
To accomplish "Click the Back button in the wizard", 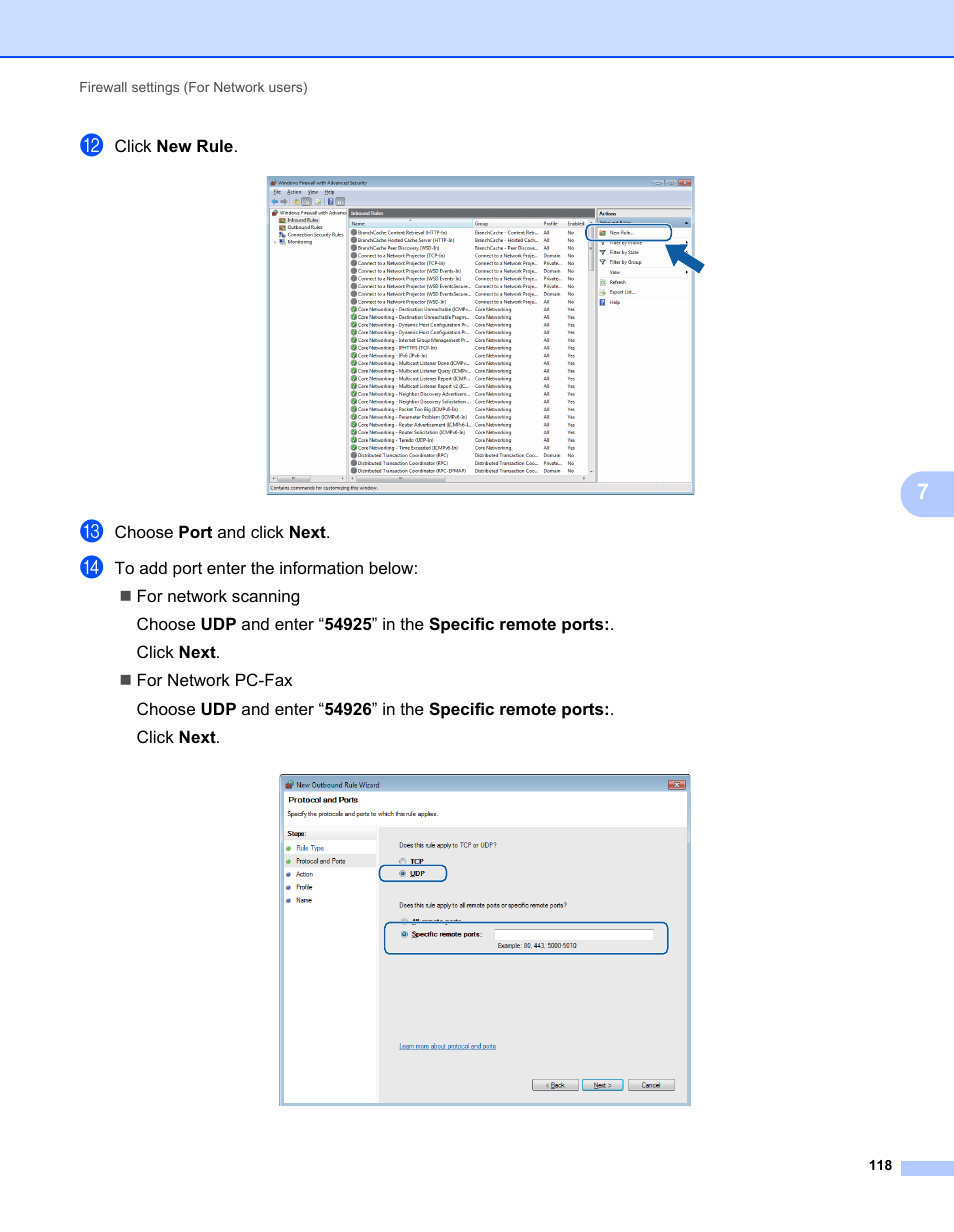I will [x=555, y=1085].
